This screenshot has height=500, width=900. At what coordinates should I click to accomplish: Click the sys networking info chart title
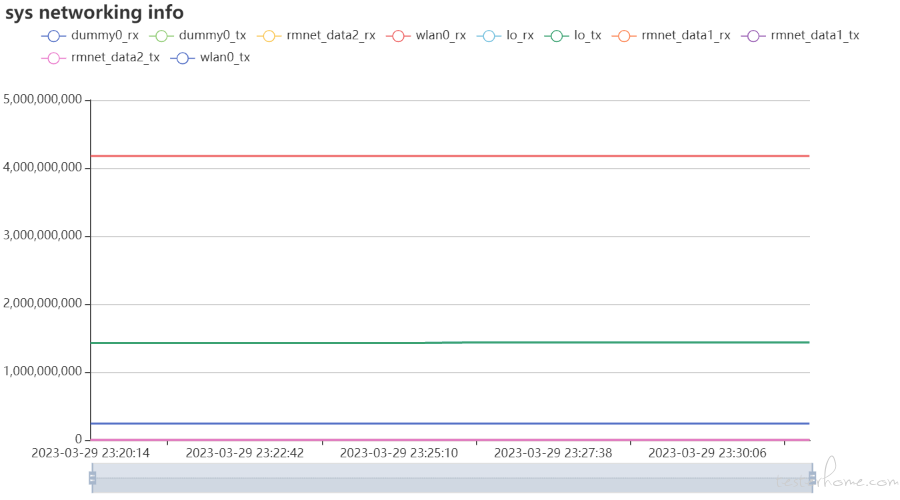[95, 12]
